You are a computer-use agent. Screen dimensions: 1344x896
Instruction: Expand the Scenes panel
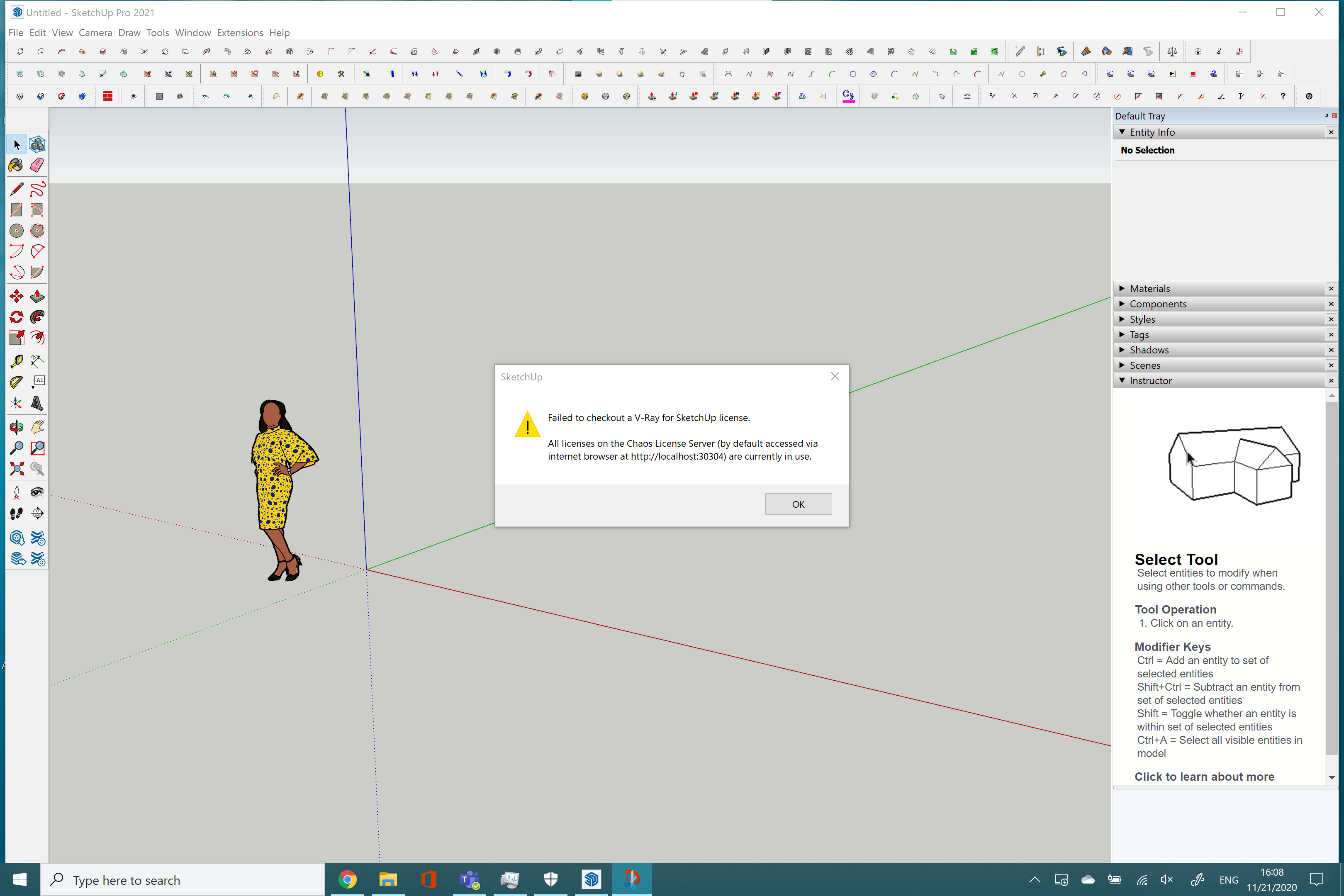[x=1122, y=365]
